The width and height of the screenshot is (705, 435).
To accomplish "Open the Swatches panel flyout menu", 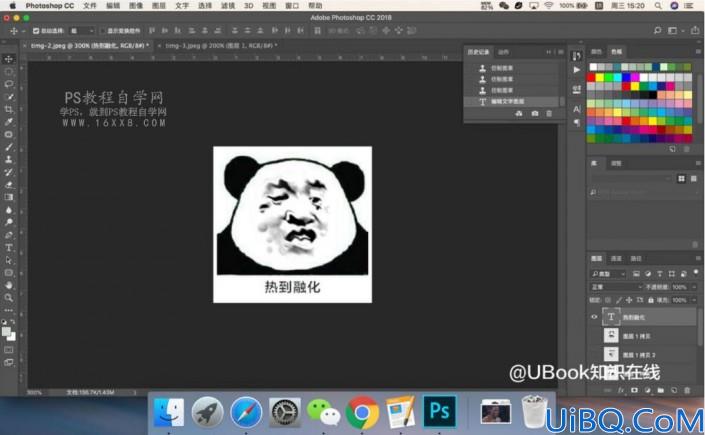I will (x=698, y=52).
